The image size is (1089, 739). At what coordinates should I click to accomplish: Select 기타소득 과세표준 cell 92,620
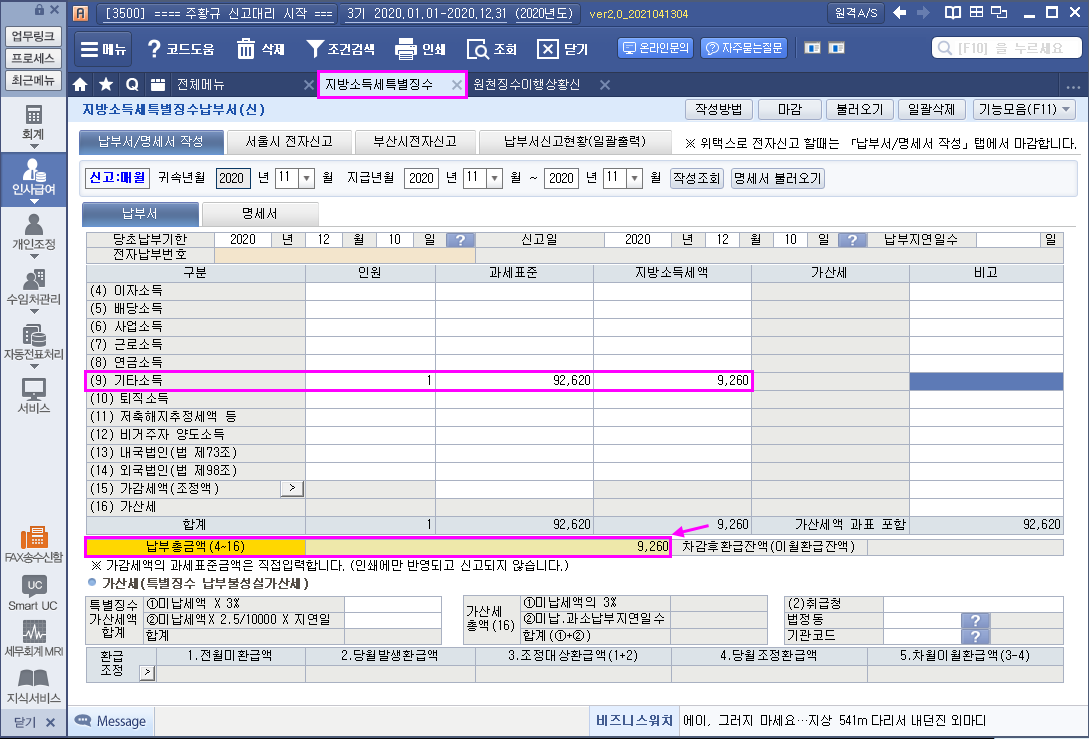tap(515, 381)
